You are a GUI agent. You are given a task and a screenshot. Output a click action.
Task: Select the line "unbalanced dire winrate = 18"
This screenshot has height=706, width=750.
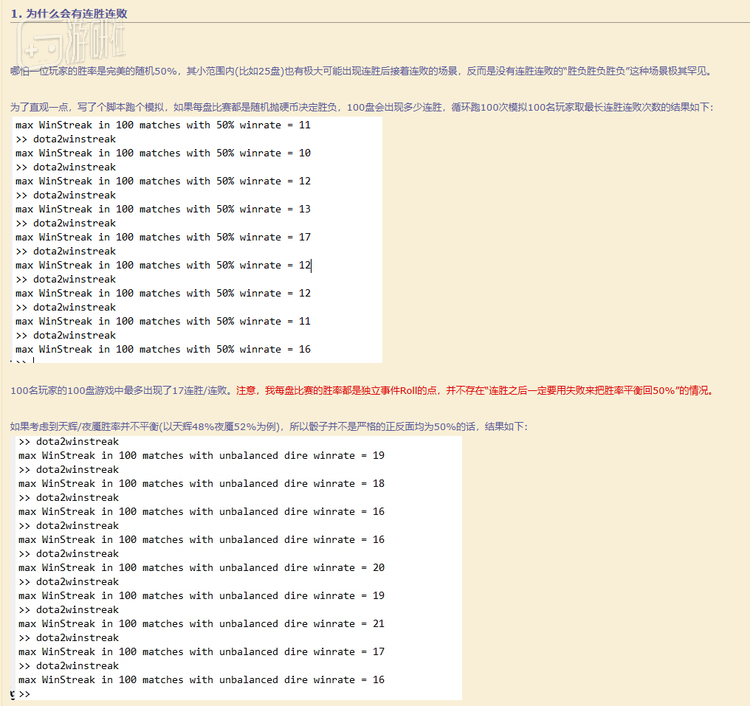click(201, 484)
